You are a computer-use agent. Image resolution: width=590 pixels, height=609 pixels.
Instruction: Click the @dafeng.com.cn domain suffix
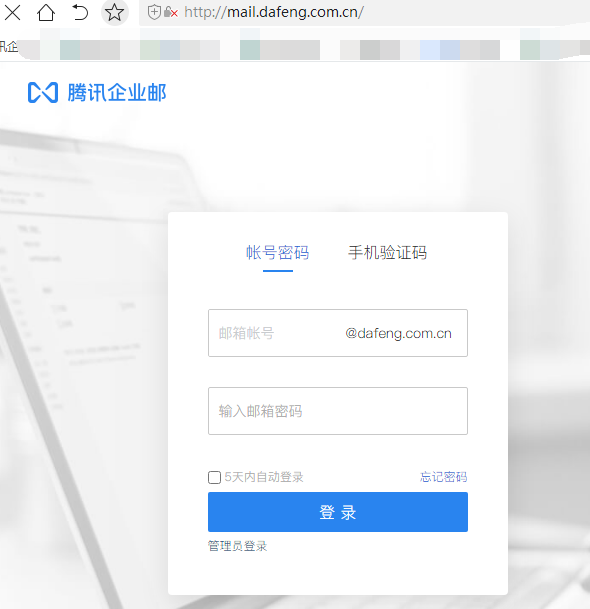click(399, 333)
